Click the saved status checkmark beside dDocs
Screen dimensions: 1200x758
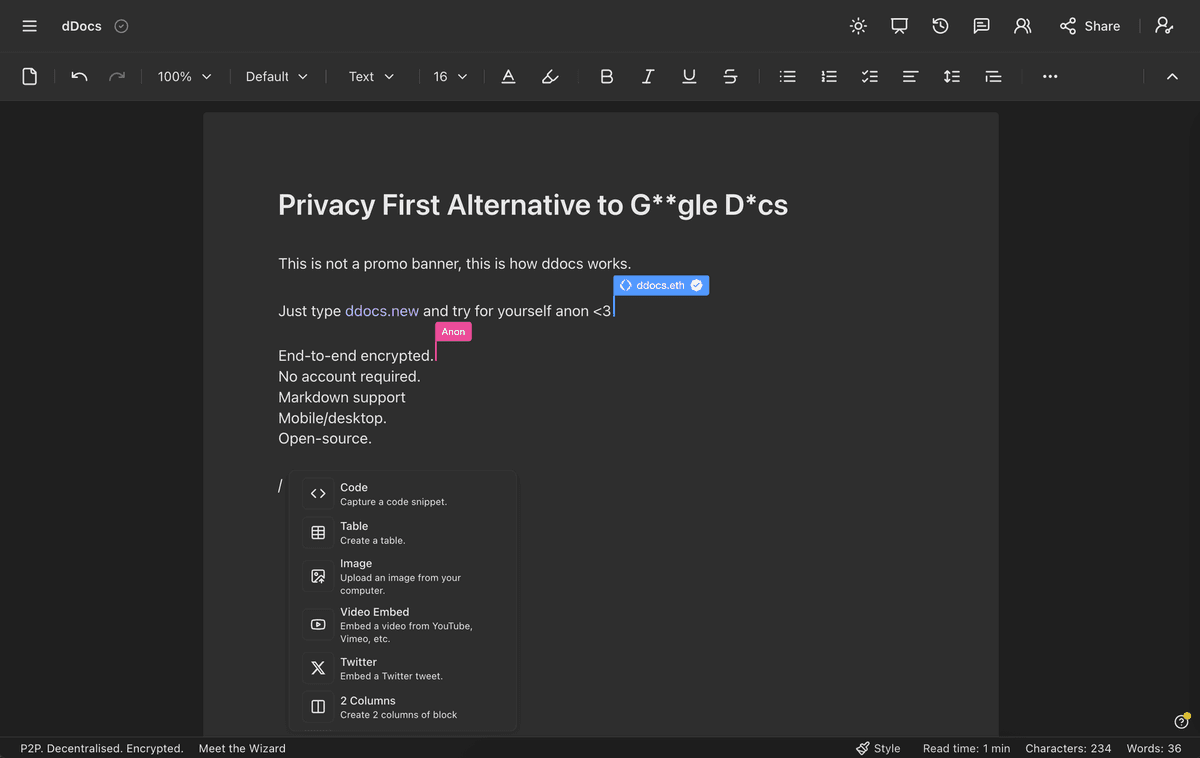click(x=121, y=26)
